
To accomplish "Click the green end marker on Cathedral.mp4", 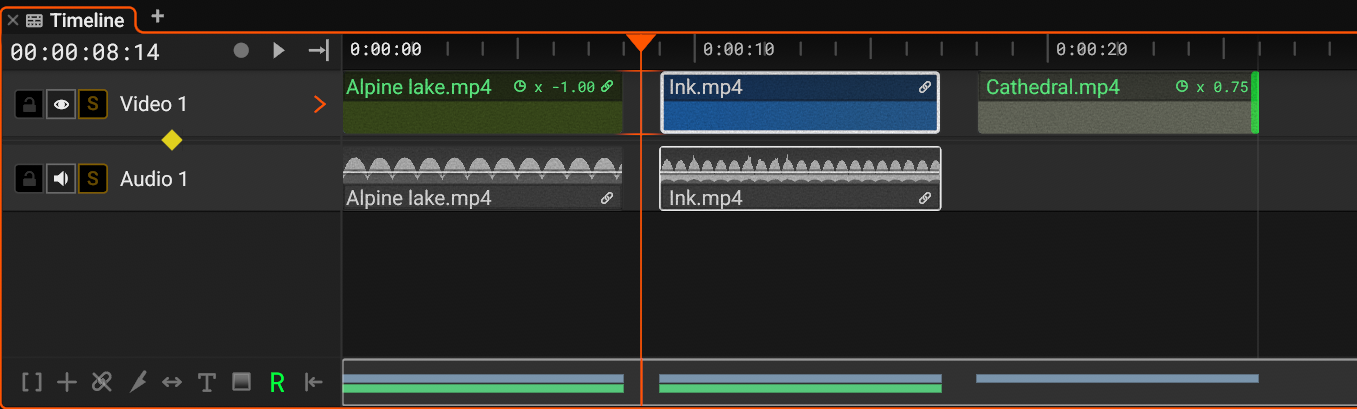I will pos(1255,103).
